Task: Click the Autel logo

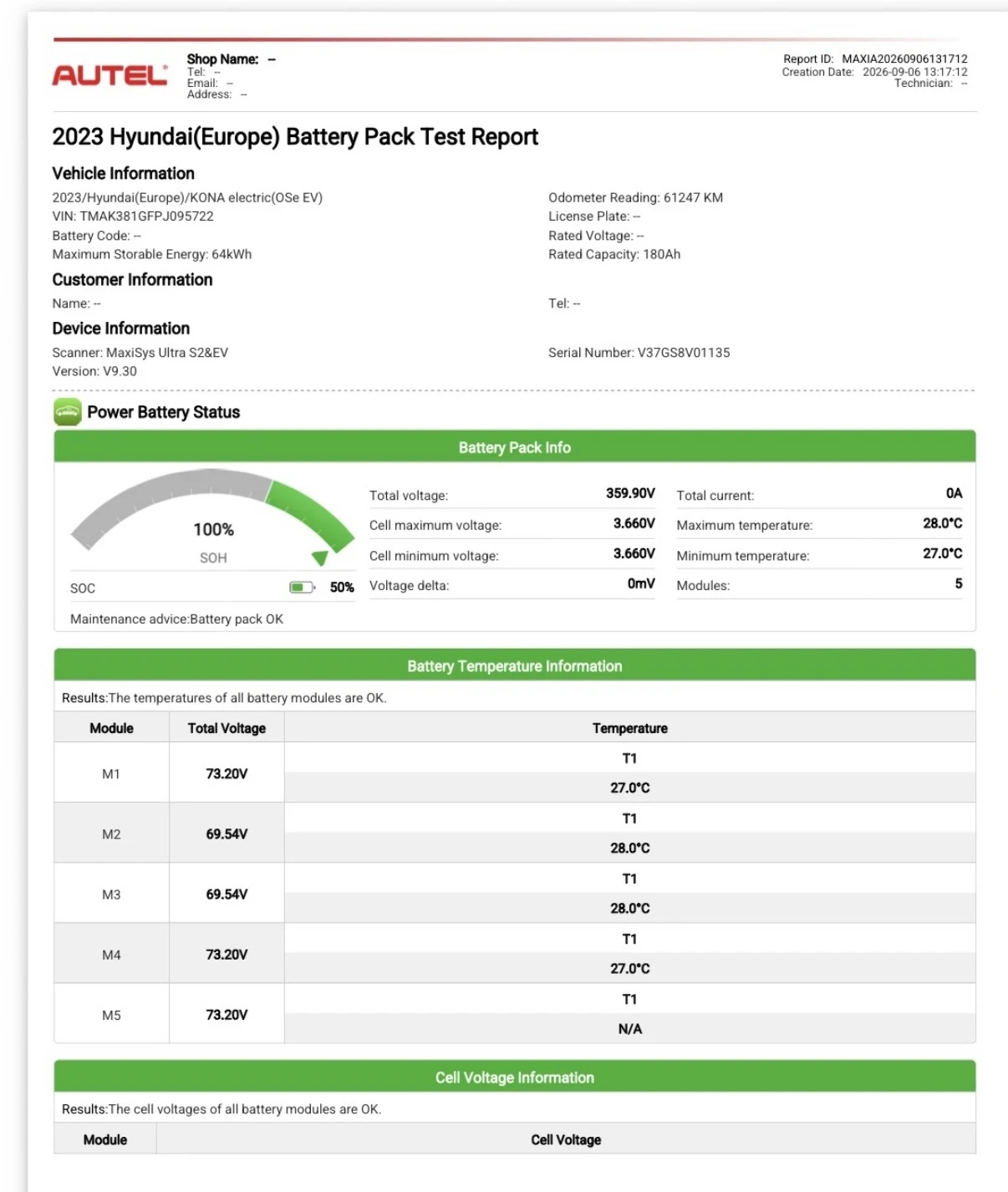Action: click(x=109, y=76)
